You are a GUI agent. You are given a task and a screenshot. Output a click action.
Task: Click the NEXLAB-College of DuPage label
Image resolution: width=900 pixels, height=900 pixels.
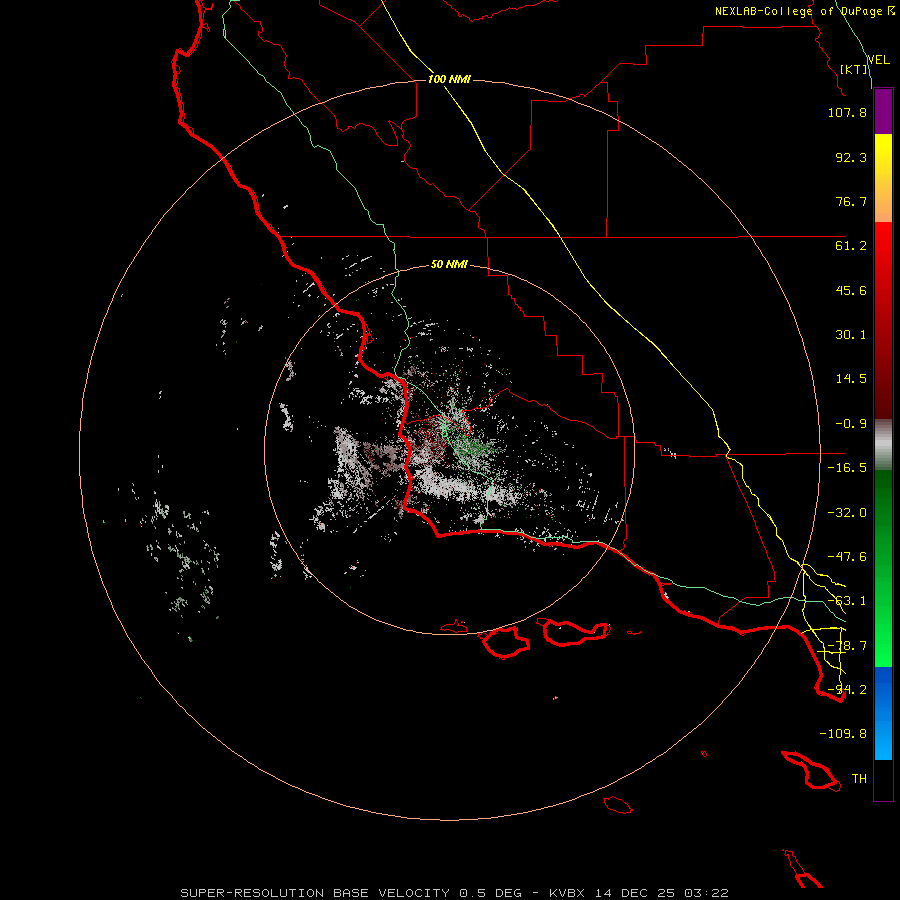click(x=804, y=11)
